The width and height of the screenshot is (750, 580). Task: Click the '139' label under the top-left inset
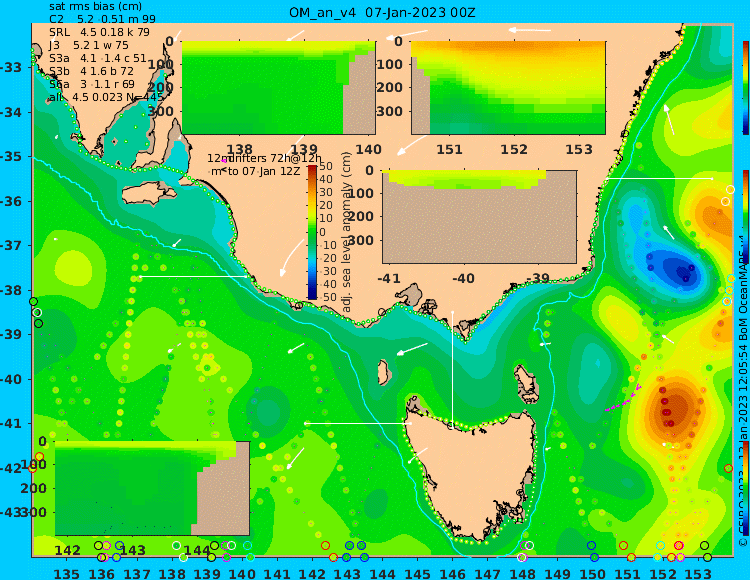[x=304, y=150]
